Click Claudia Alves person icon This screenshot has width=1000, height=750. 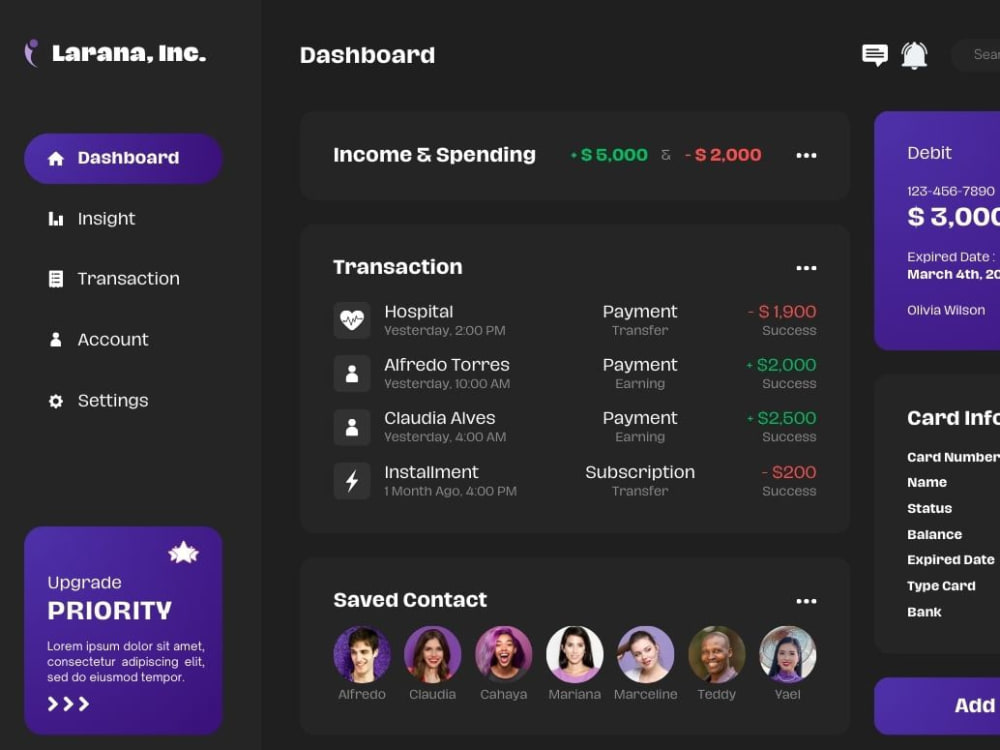pyautogui.click(x=351, y=427)
